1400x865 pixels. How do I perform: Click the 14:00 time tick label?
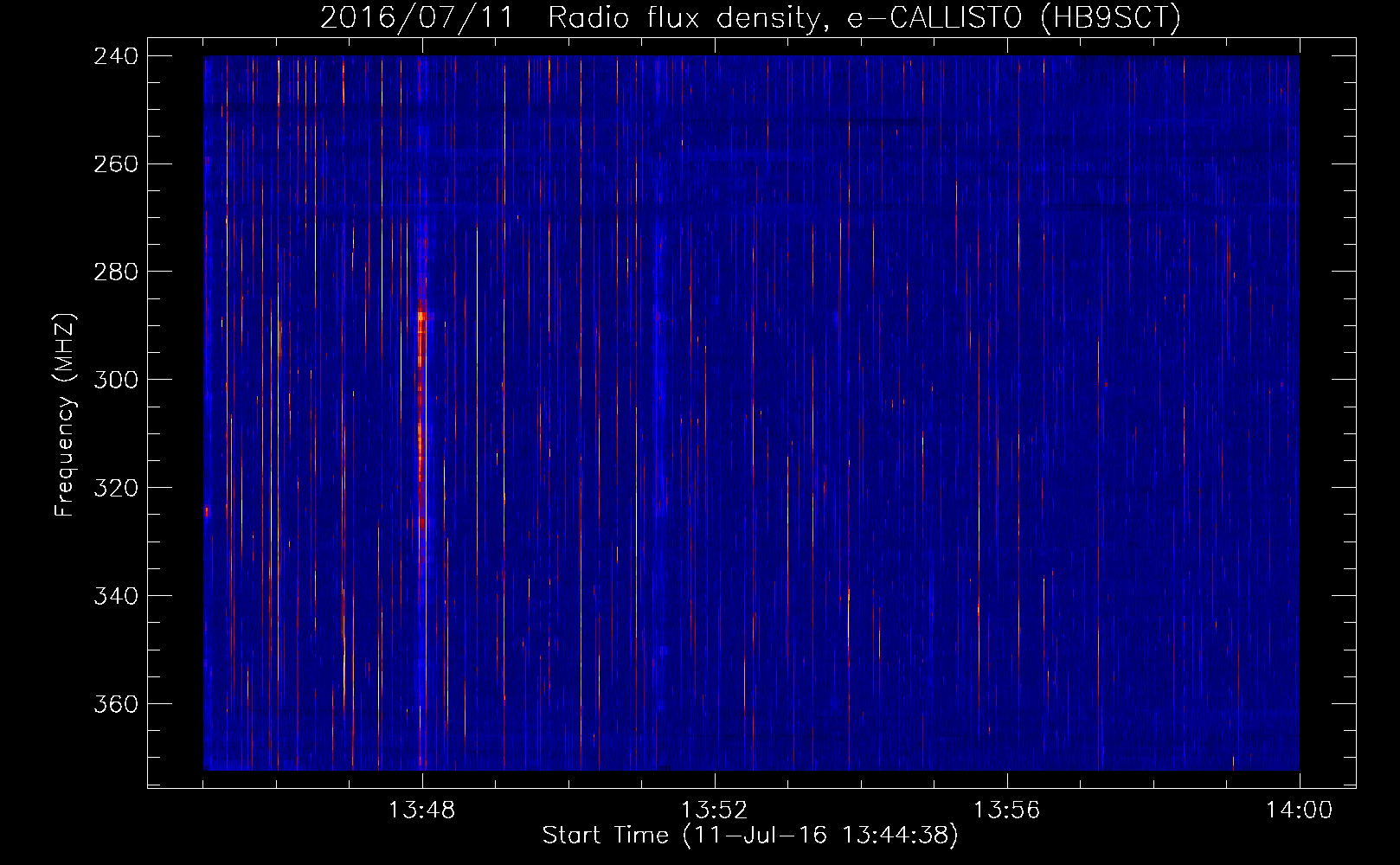pyautogui.click(x=1299, y=810)
